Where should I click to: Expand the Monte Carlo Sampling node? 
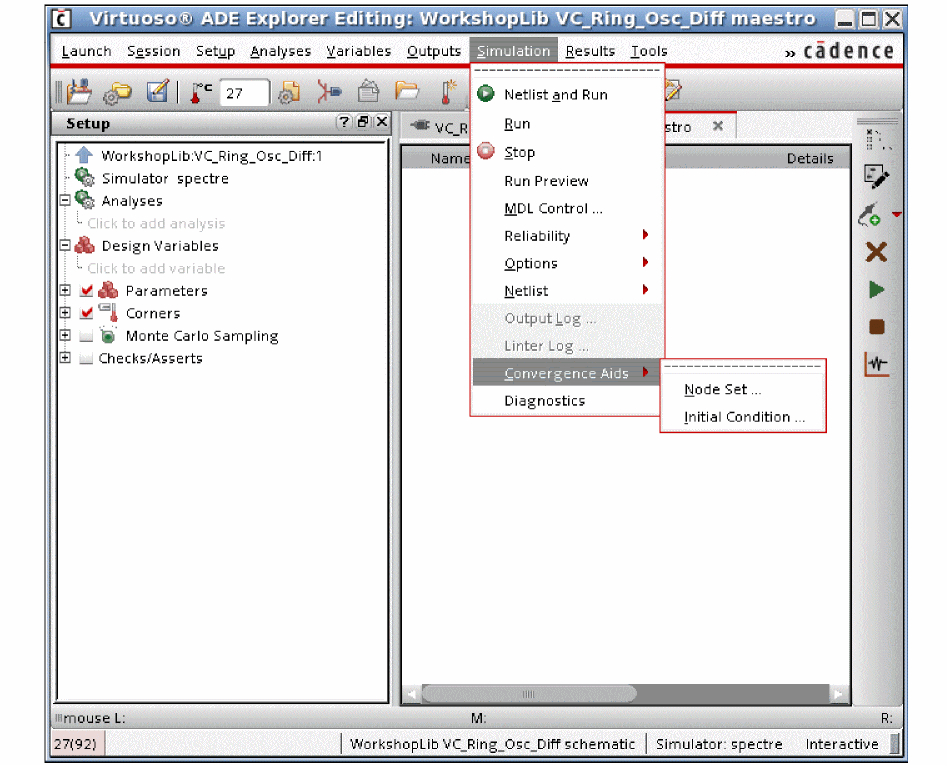(x=65, y=334)
